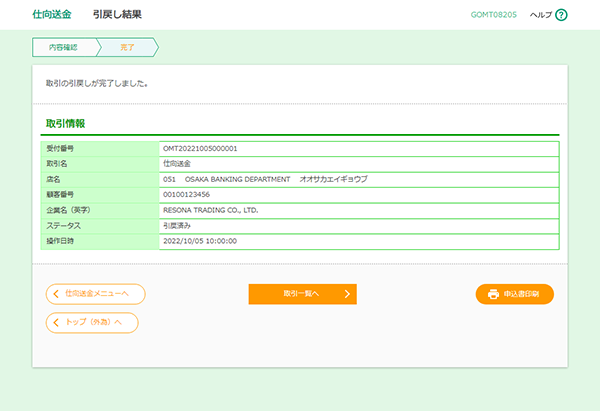Click the 取引情報 section heading
The width and height of the screenshot is (600, 411).
pos(65,124)
